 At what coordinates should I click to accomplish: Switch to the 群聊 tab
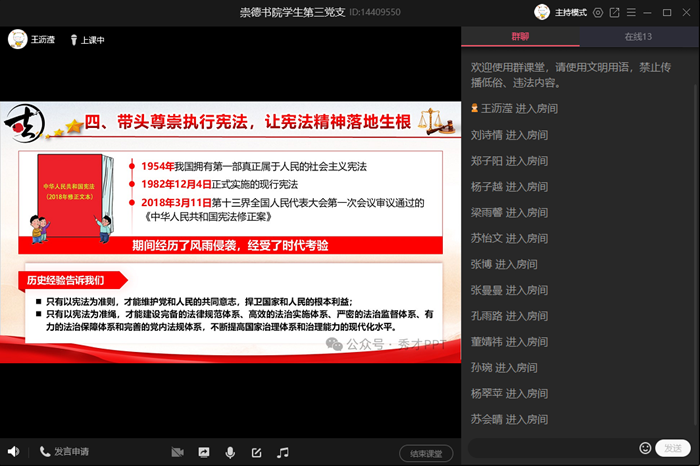pyautogui.click(x=521, y=37)
